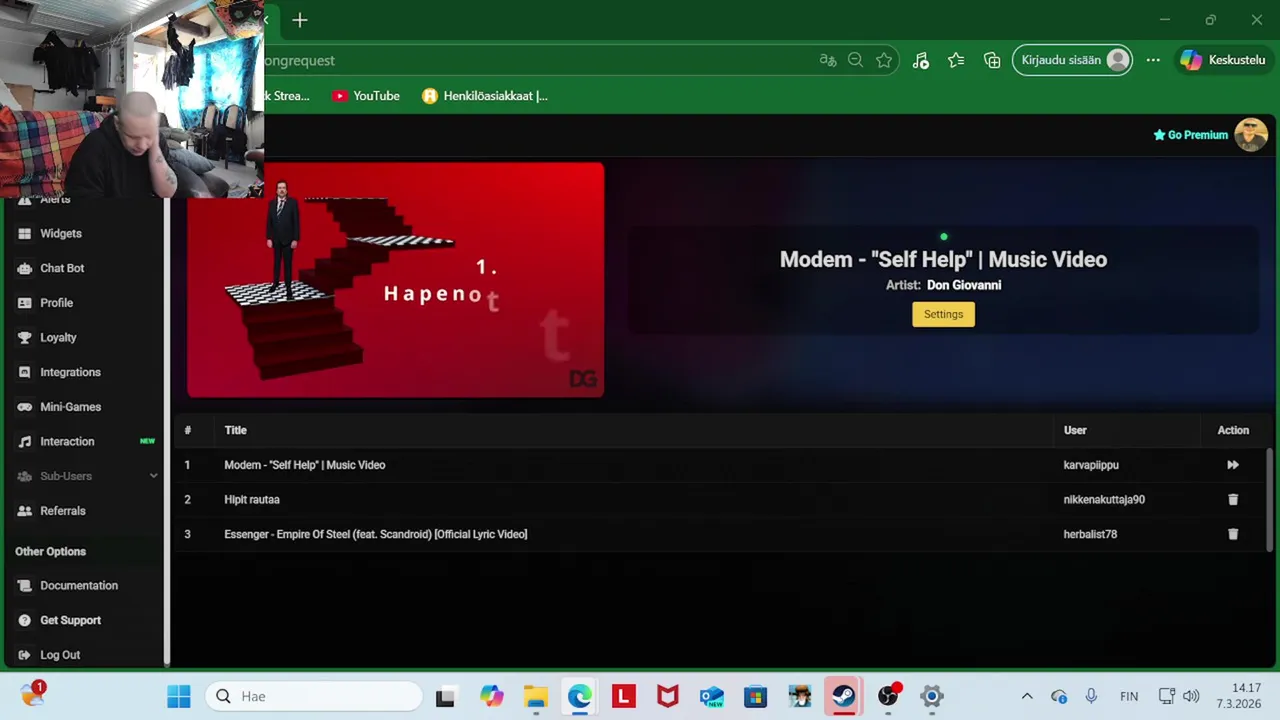Click the taskbar Hae search box

[x=315, y=696]
